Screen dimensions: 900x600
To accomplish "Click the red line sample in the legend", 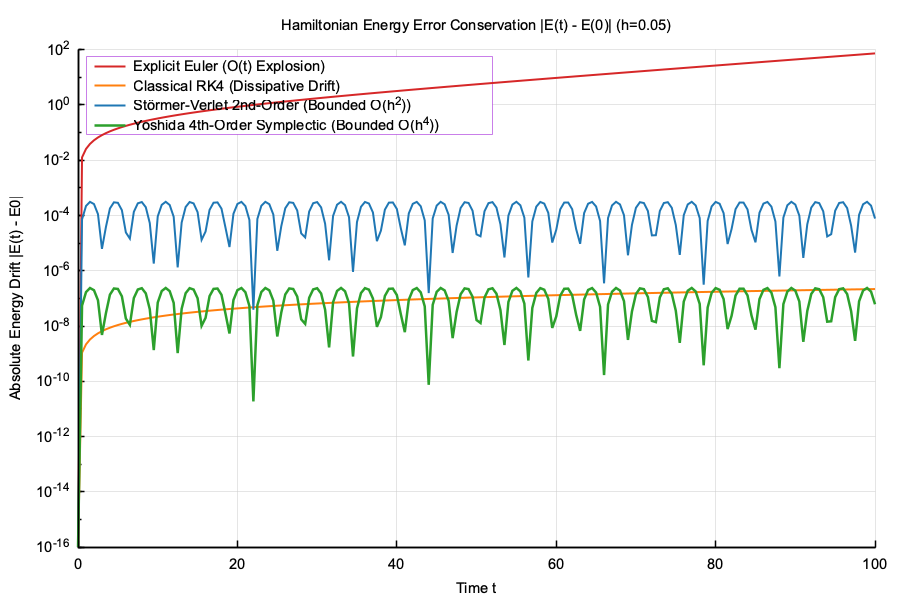I will point(109,67).
